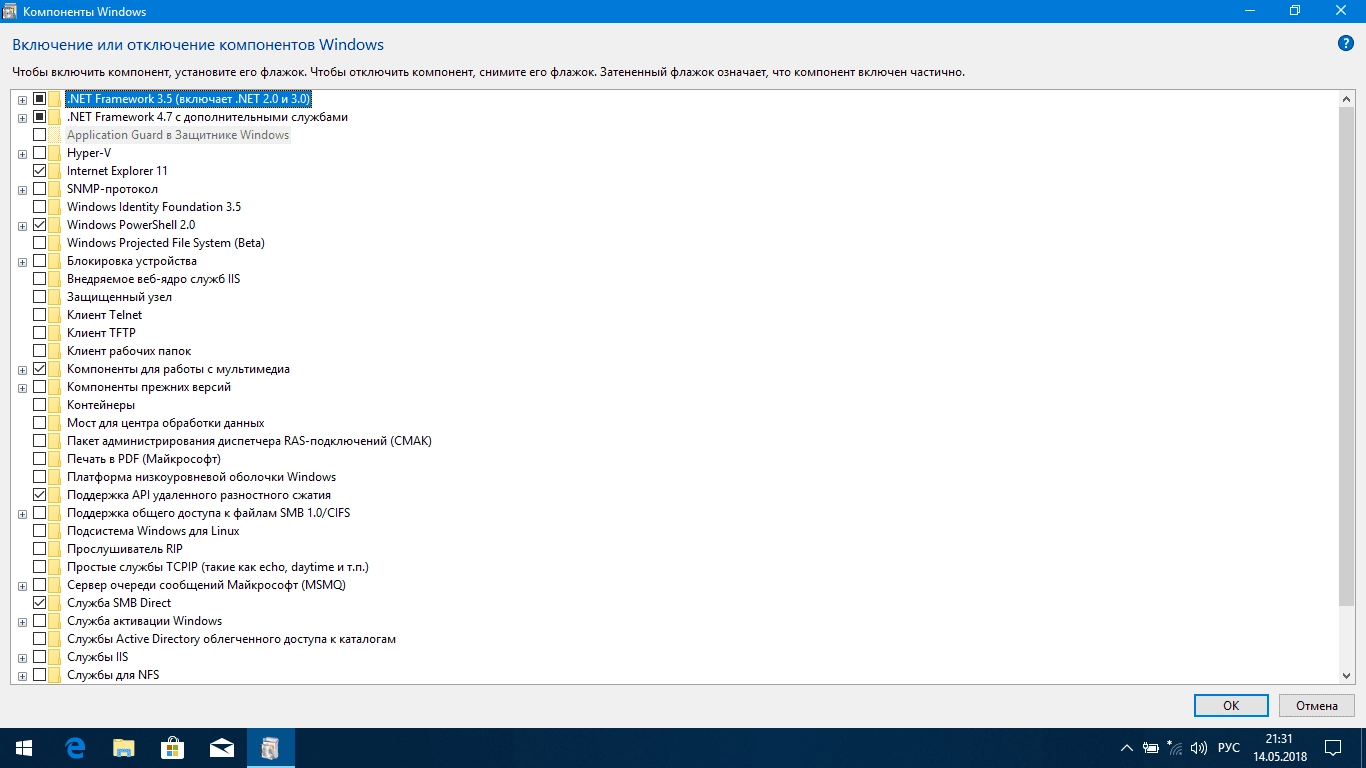Select Платформа низкоуровневой оболочки Windows row
The height and width of the screenshot is (768, 1366).
201,477
